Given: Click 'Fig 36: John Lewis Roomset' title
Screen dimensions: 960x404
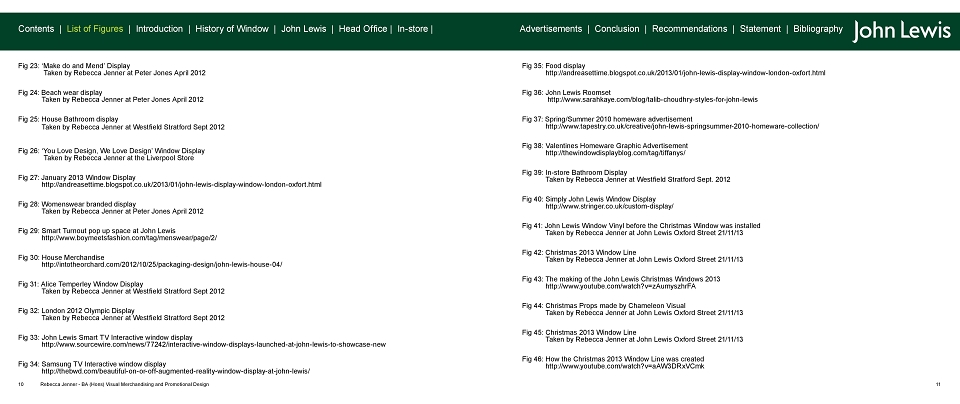Looking at the screenshot, I should tap(566, 92).
